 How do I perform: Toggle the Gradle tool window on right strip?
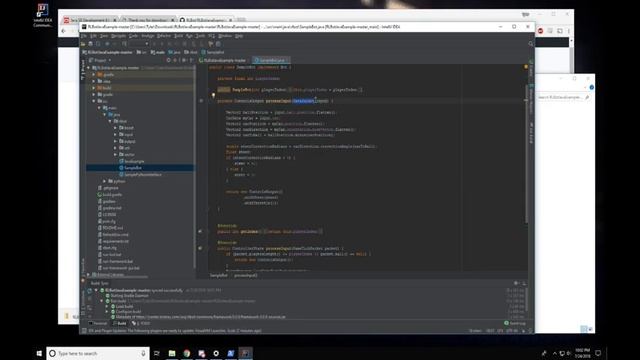[531, 69]
